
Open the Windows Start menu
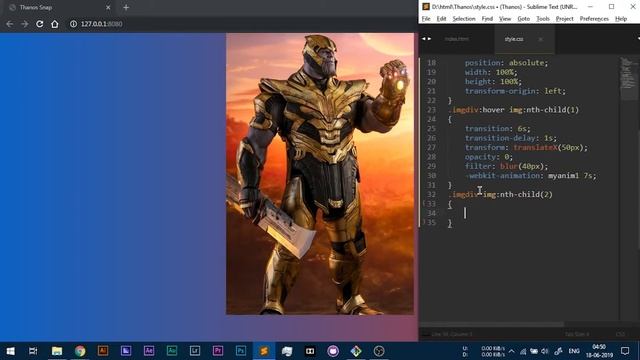coord(11,351)
